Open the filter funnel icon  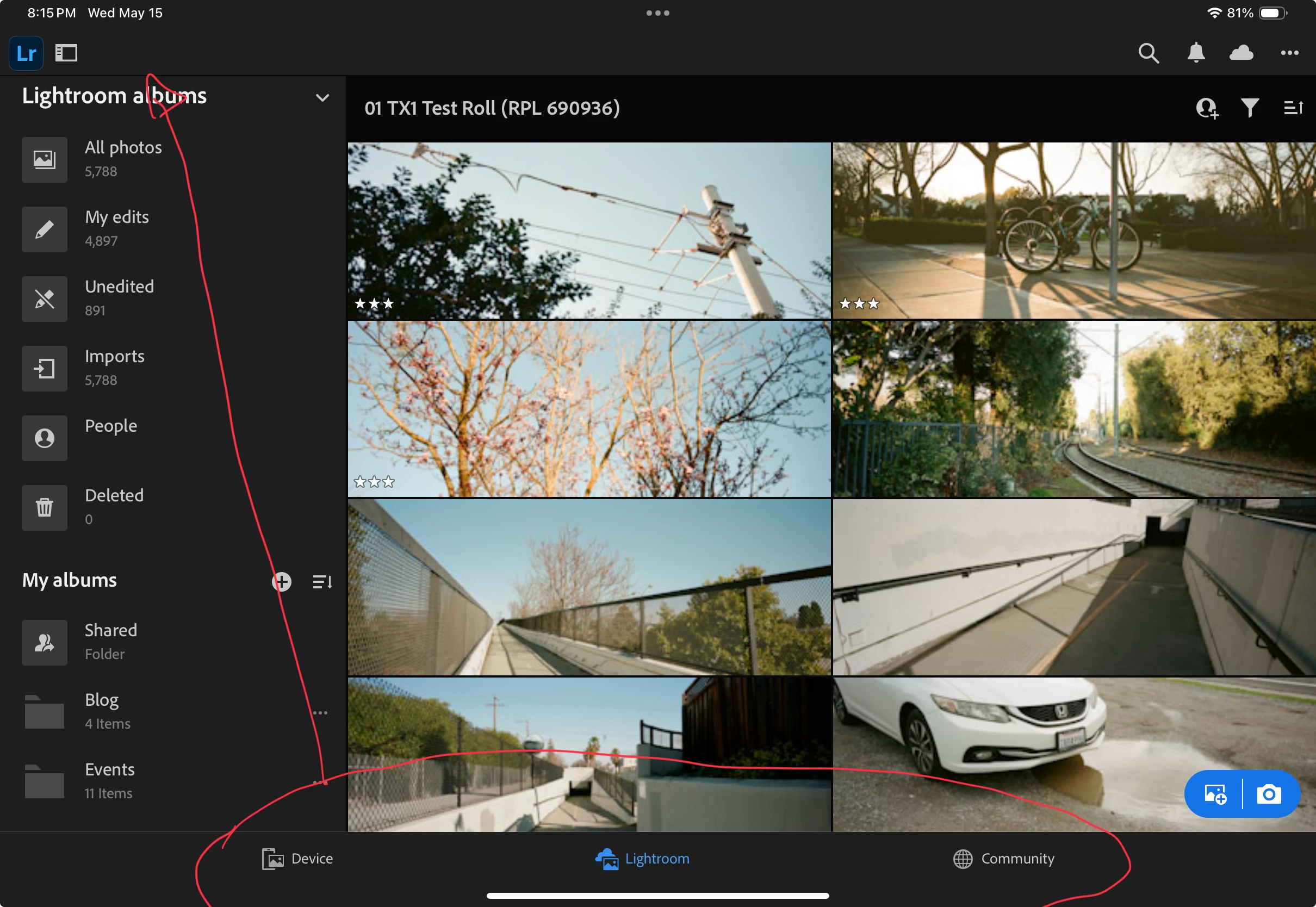(1250, 108)
